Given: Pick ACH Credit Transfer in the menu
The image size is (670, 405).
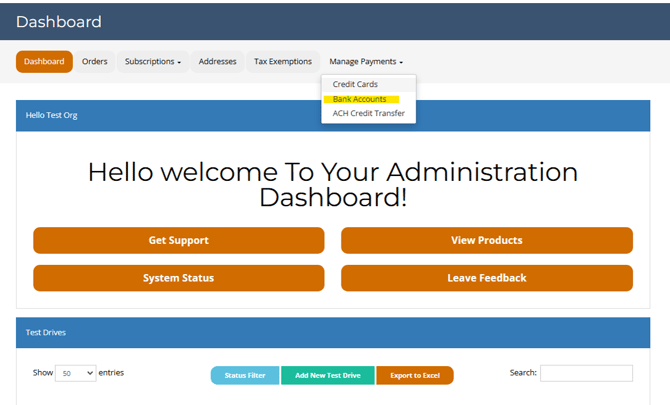Looking at the screenshot, I should tap(368, 114).
